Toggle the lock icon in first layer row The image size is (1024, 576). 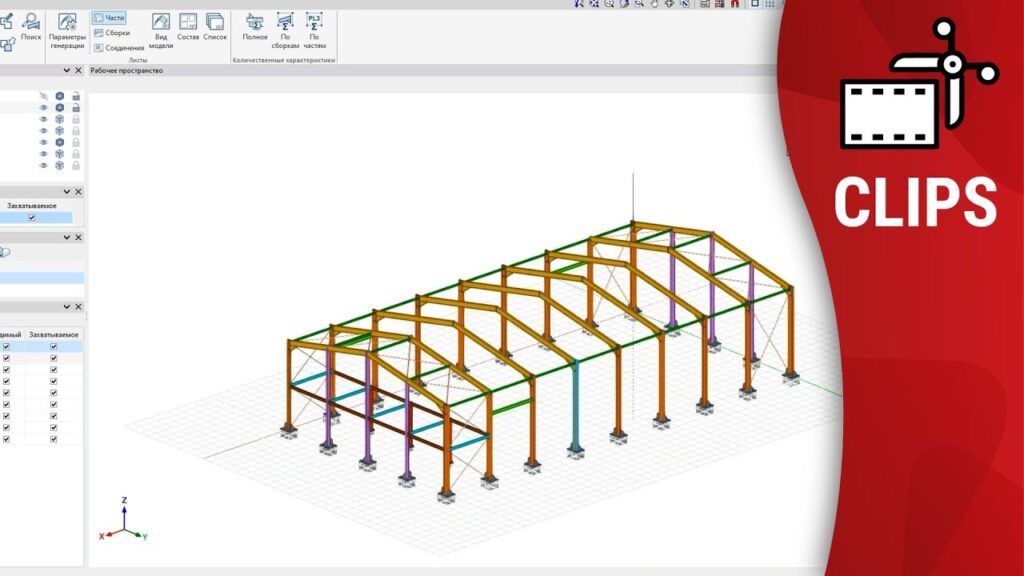click(76, 96)
